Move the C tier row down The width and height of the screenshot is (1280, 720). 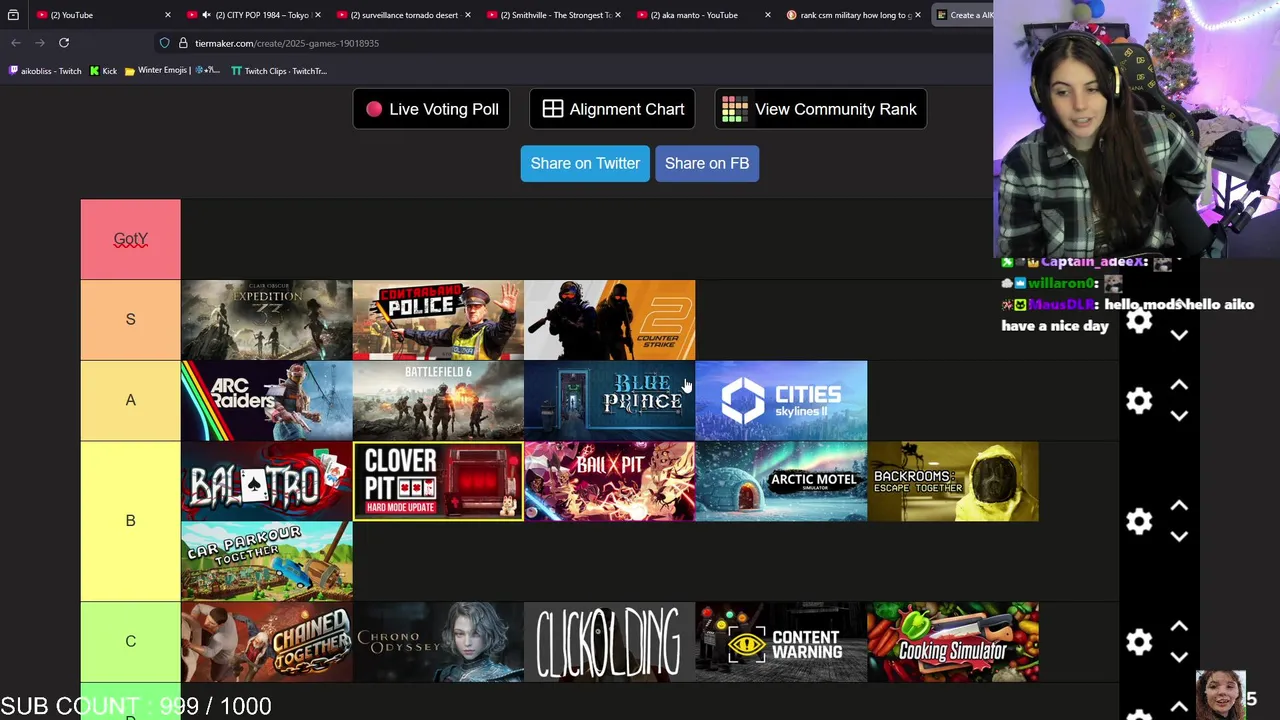[1179, 657]
